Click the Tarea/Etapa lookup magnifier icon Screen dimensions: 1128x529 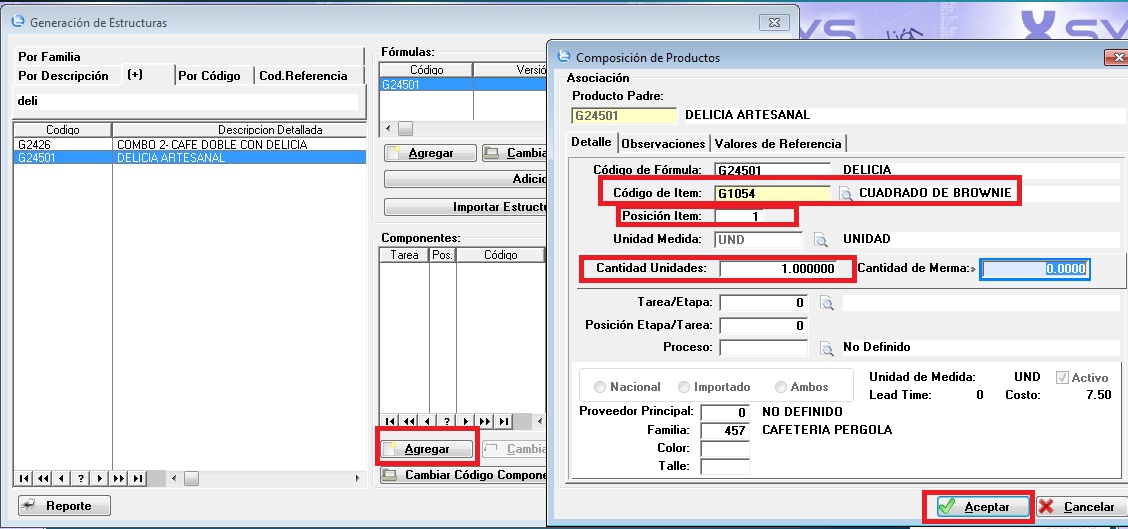click(x=826, y=303)
